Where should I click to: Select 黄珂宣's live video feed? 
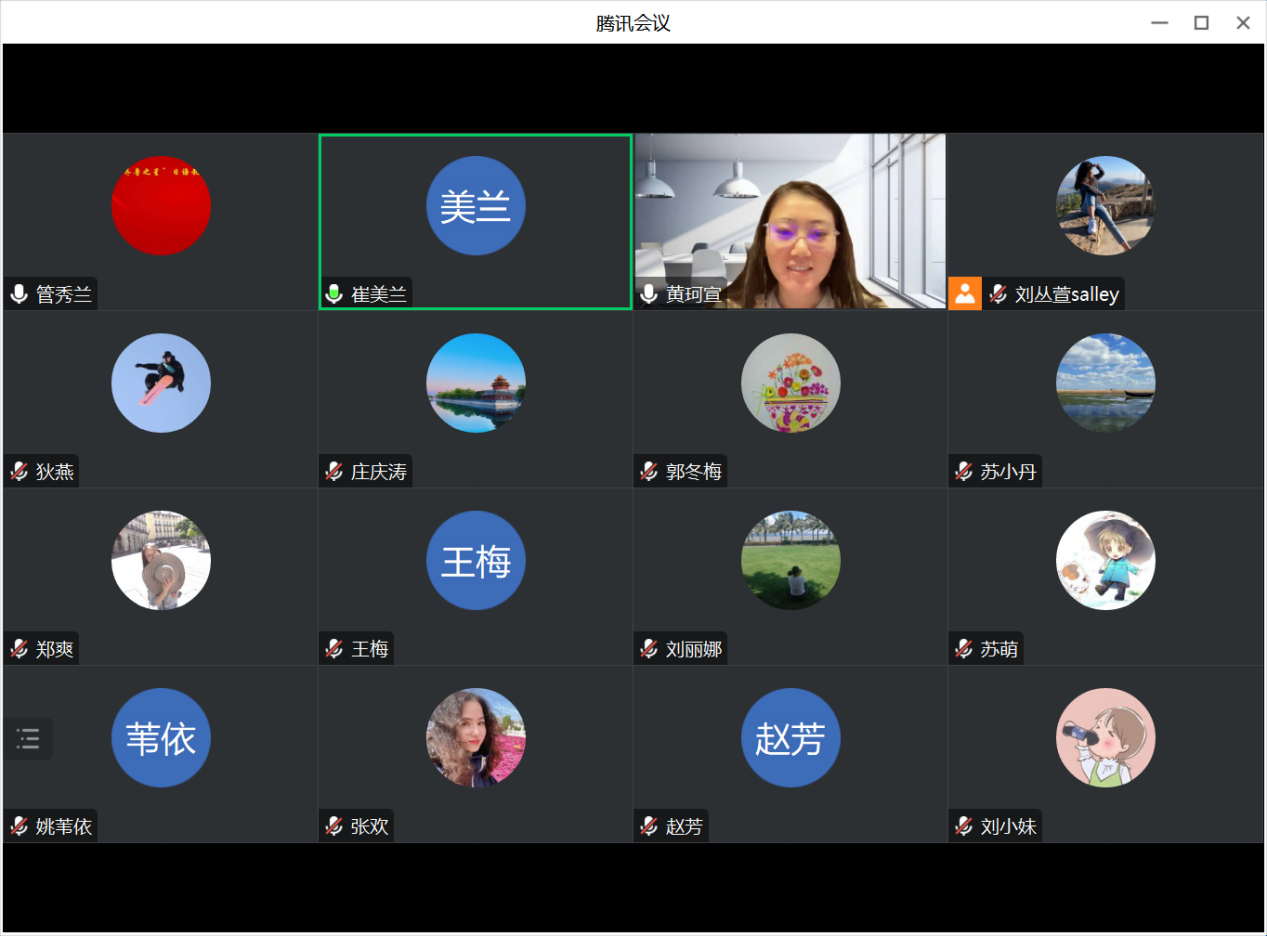tap(790, 221)
